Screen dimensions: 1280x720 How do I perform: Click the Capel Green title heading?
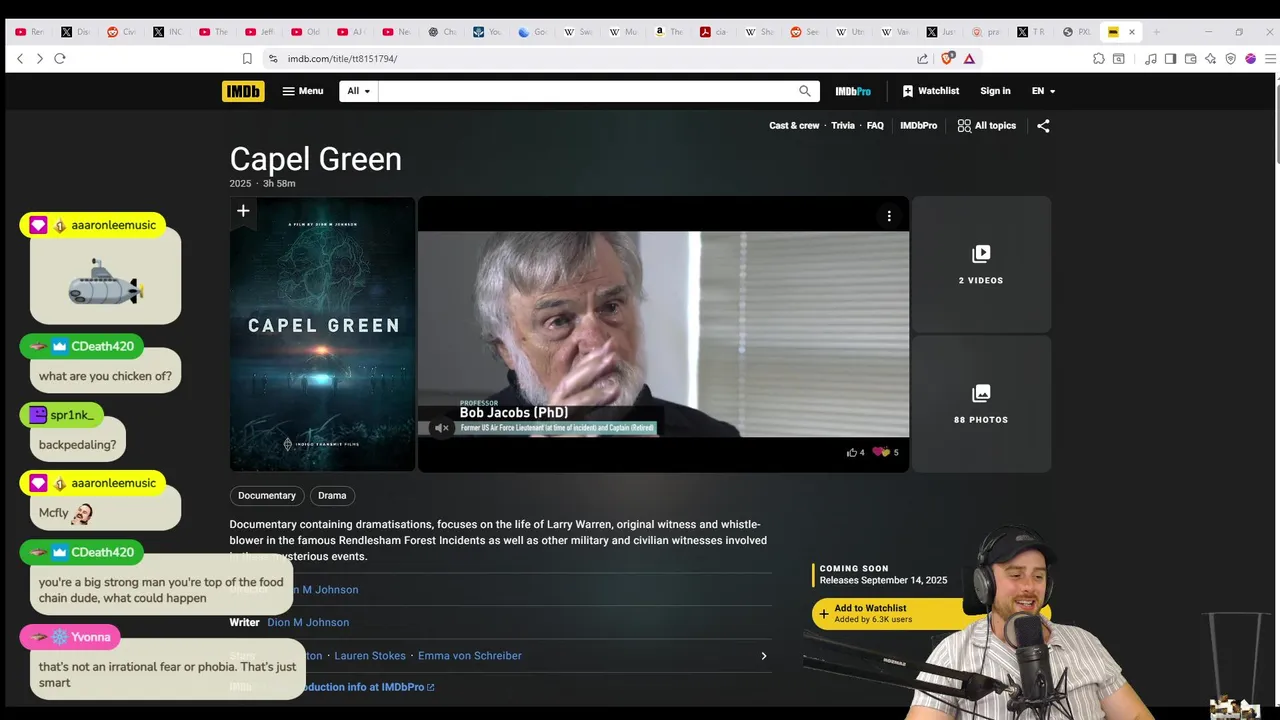[315, 159]
